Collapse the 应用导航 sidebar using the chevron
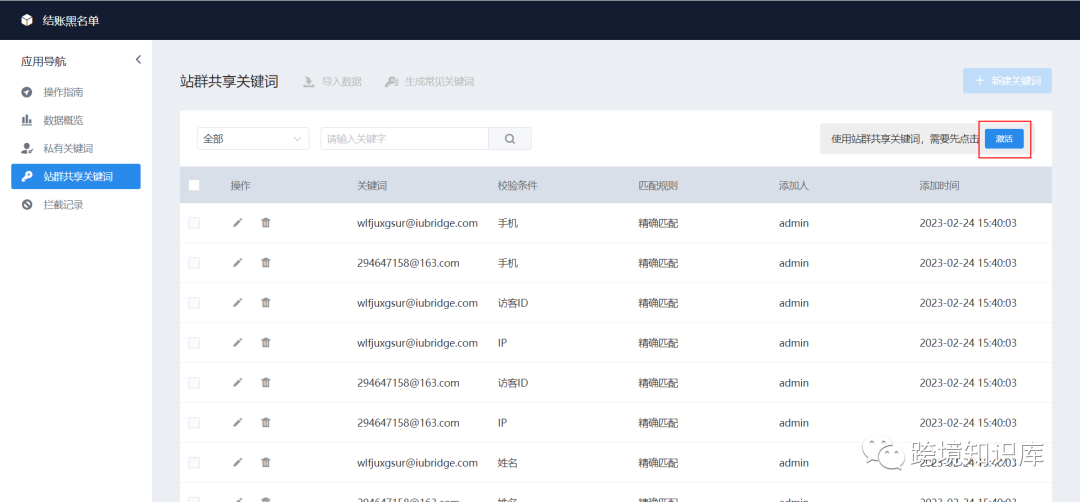The width and height of the screenshot is (1080, 502). coord(138,60)
